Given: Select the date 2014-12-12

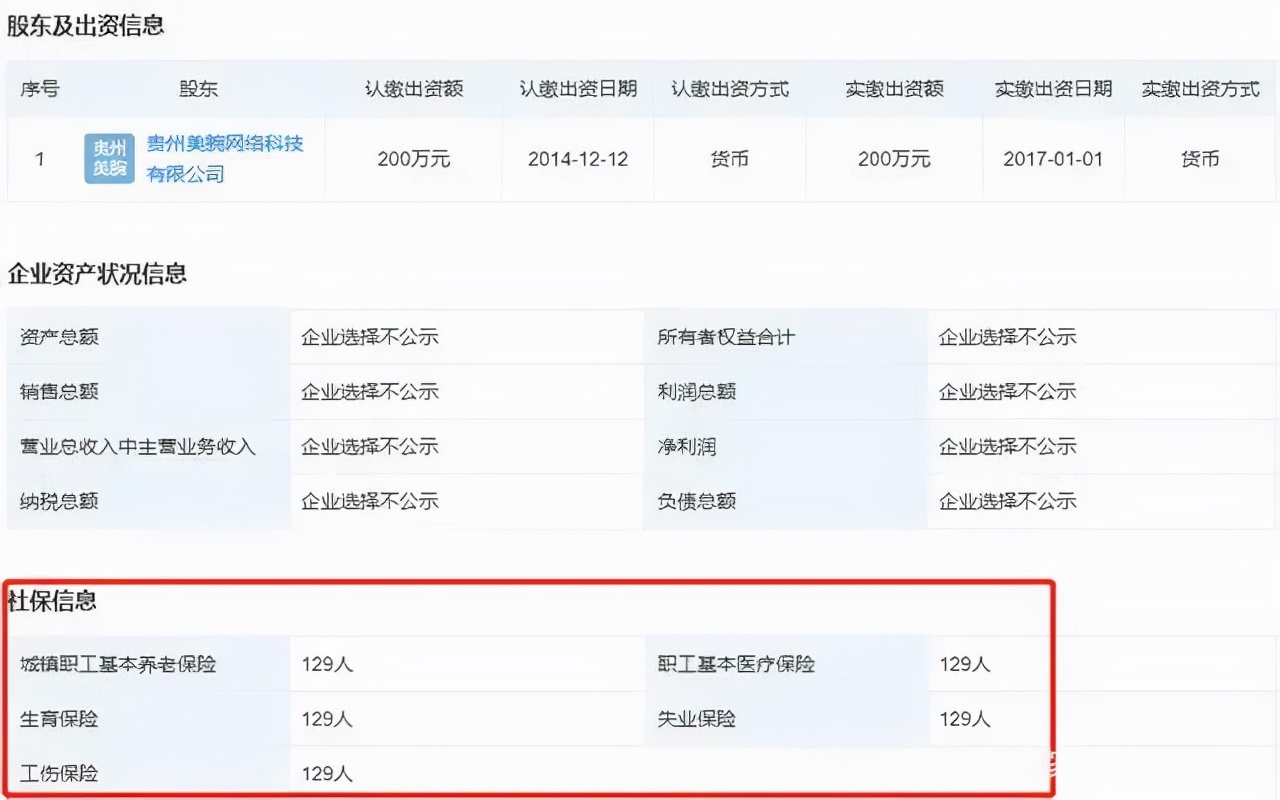Looking at the screenshot, I should click(578, 159).
